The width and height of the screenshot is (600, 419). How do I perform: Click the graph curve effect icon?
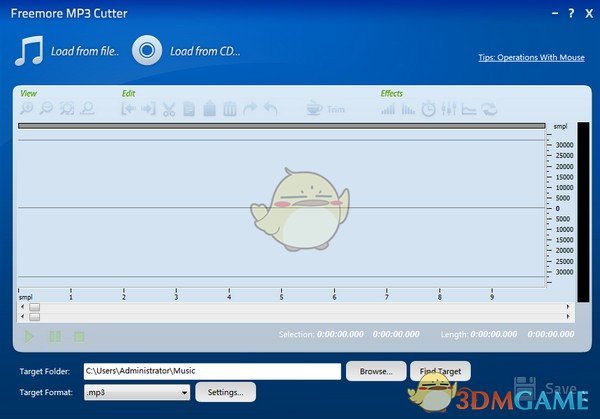tap(469, 109)
